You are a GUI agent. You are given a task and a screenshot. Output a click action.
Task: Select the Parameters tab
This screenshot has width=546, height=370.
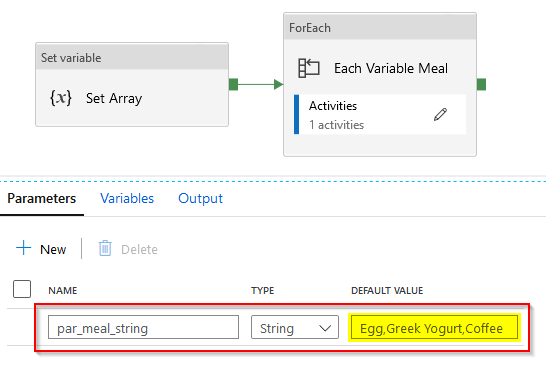[41, 198]
